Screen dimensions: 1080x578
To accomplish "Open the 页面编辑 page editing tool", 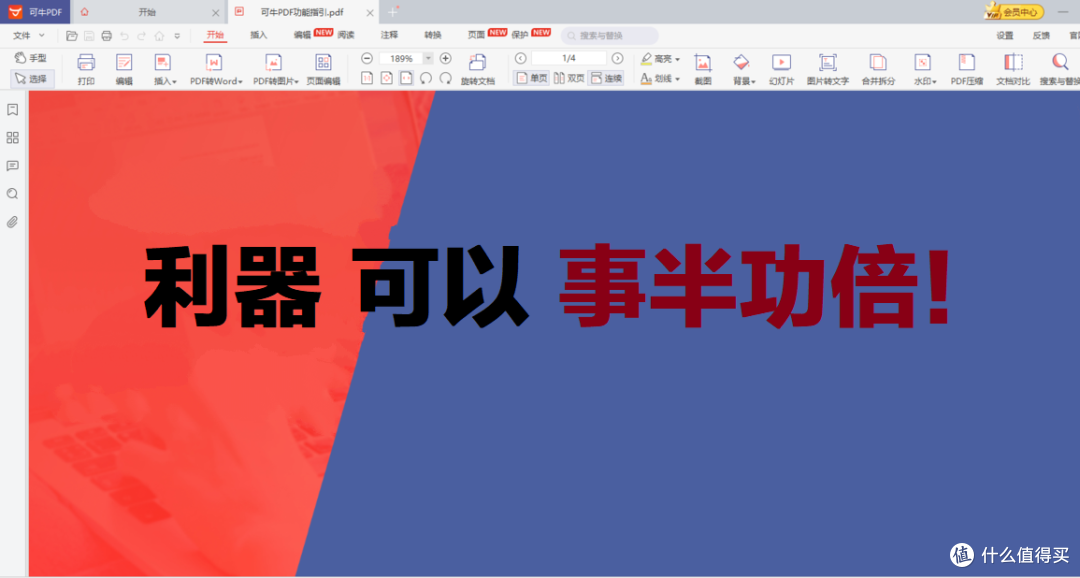I will tap(323, 70).
